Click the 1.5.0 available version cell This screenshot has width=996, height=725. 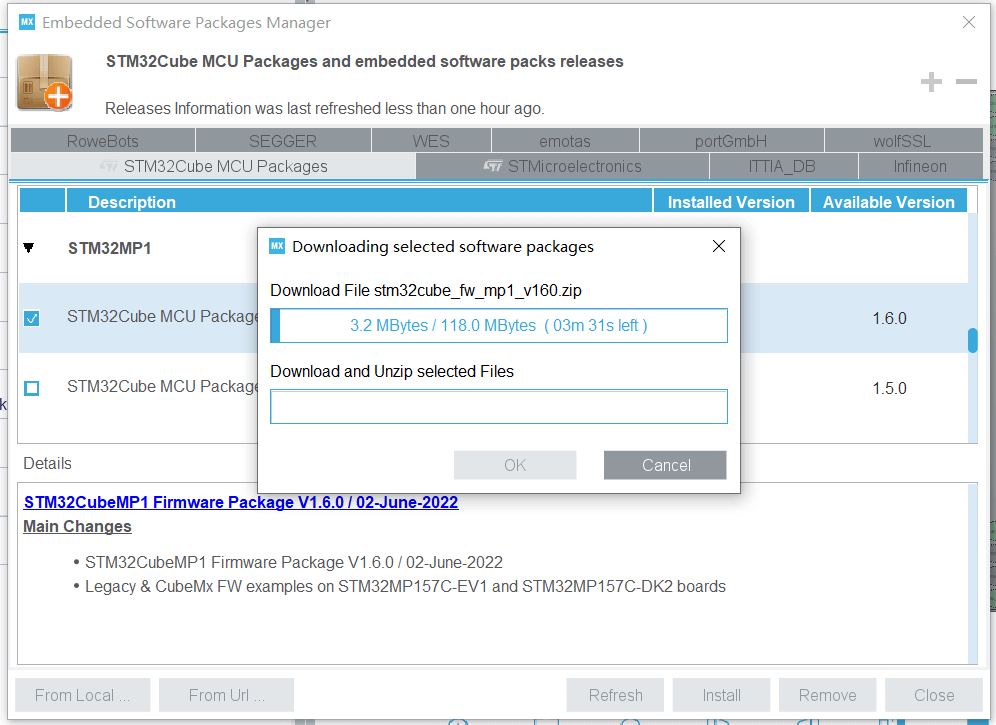click(889, 388)
